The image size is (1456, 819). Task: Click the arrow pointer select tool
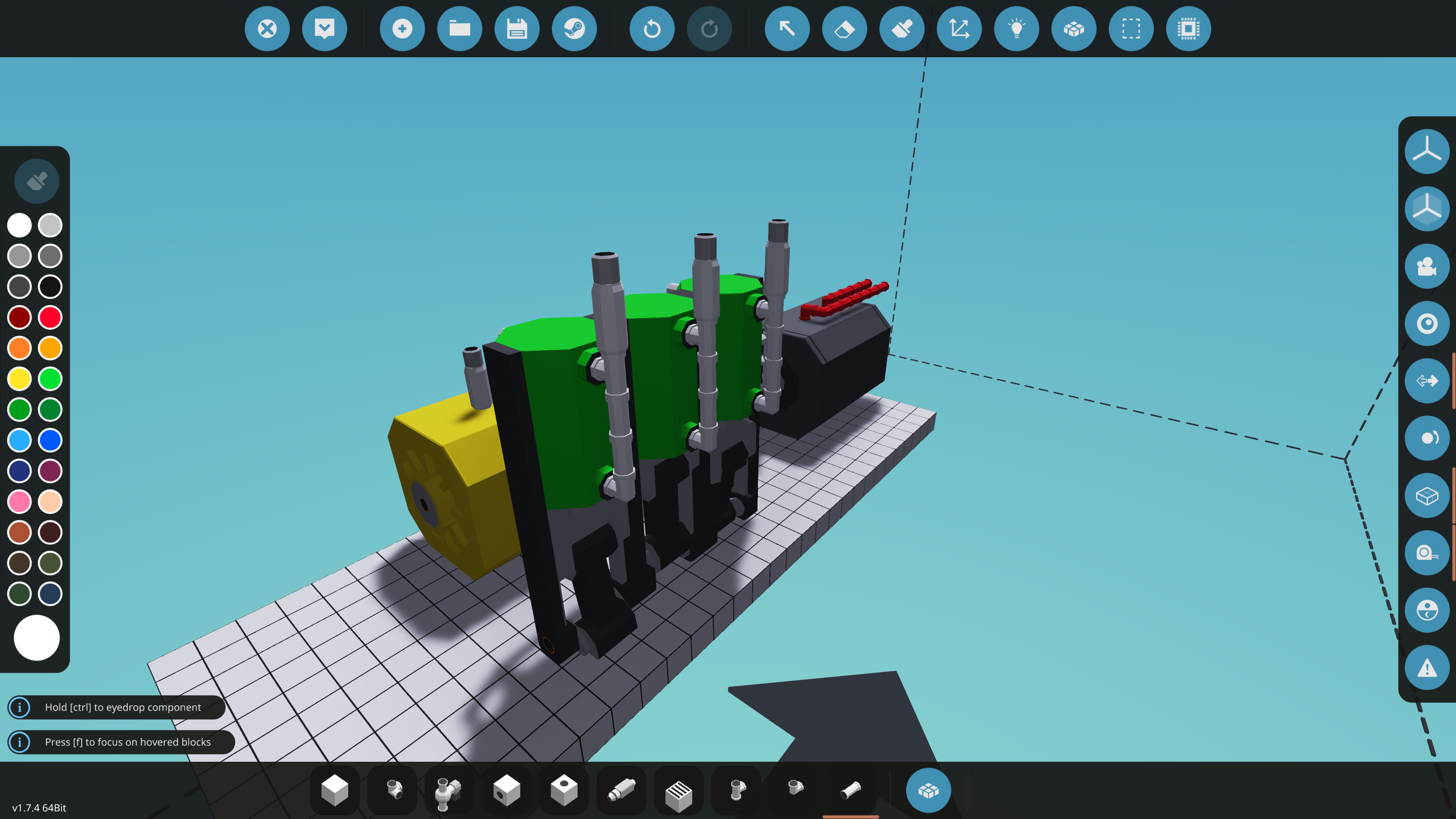click(x=787, y=29)
